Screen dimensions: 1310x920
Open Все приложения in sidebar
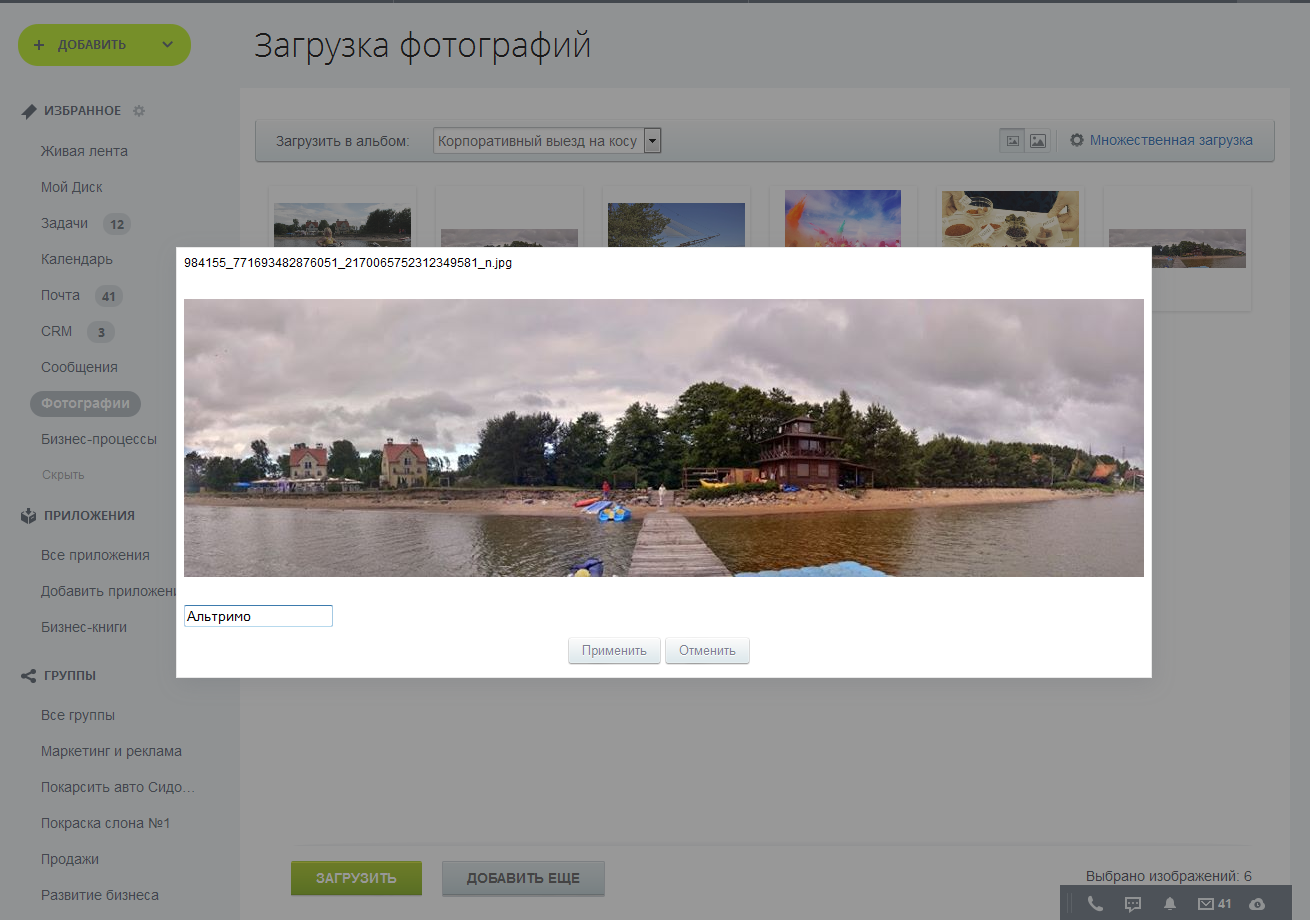point(95,556)
